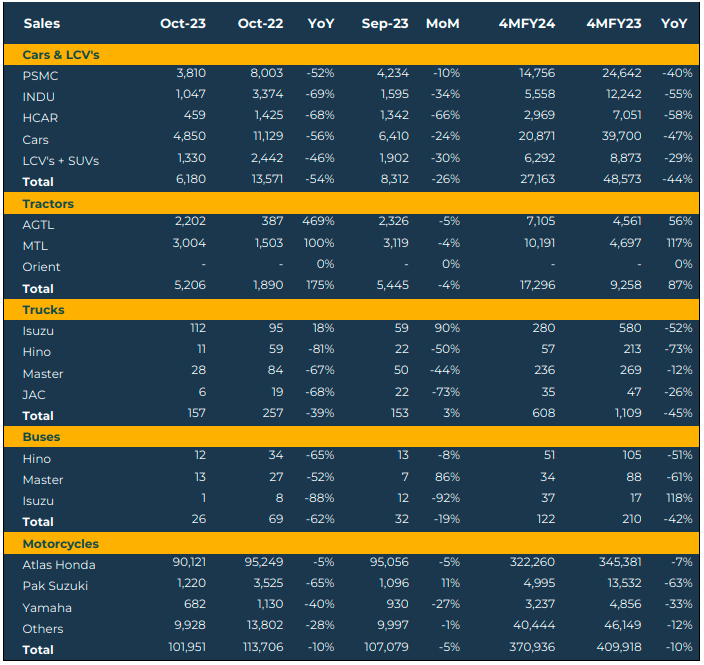Click Buses Isuzu YoY value 118%
704x665 pixels.
[679, 498]
